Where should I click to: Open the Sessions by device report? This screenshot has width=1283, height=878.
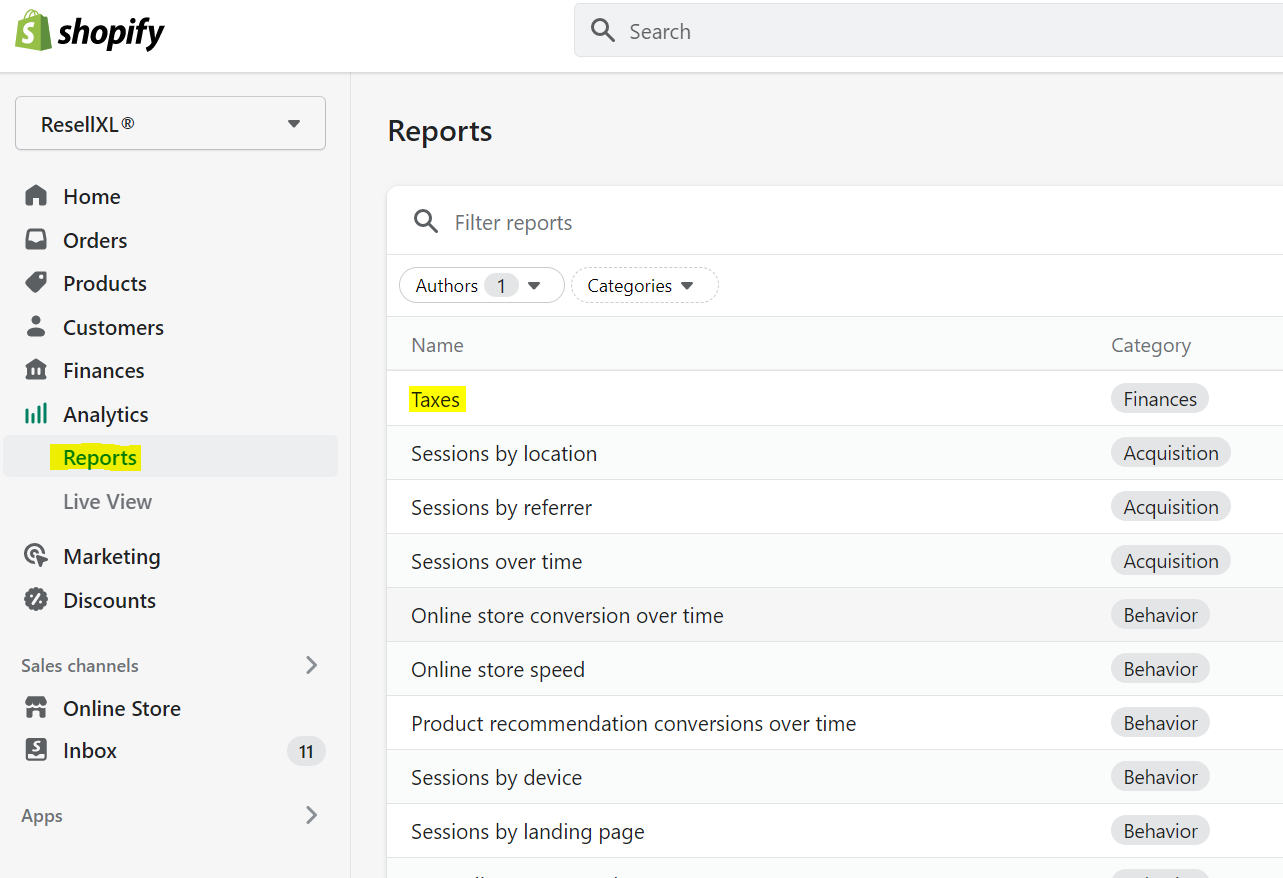[497, 778]
